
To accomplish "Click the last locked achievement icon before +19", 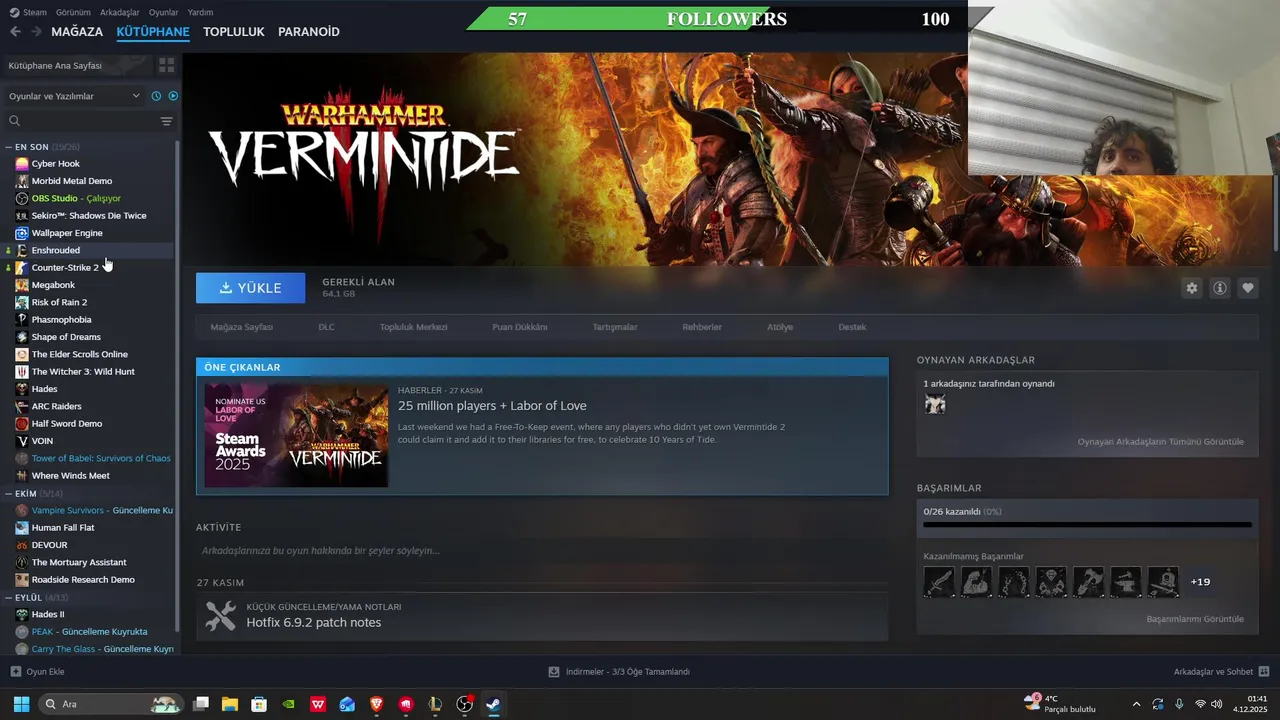I will pyautogui.click(x=1163, y=582).
